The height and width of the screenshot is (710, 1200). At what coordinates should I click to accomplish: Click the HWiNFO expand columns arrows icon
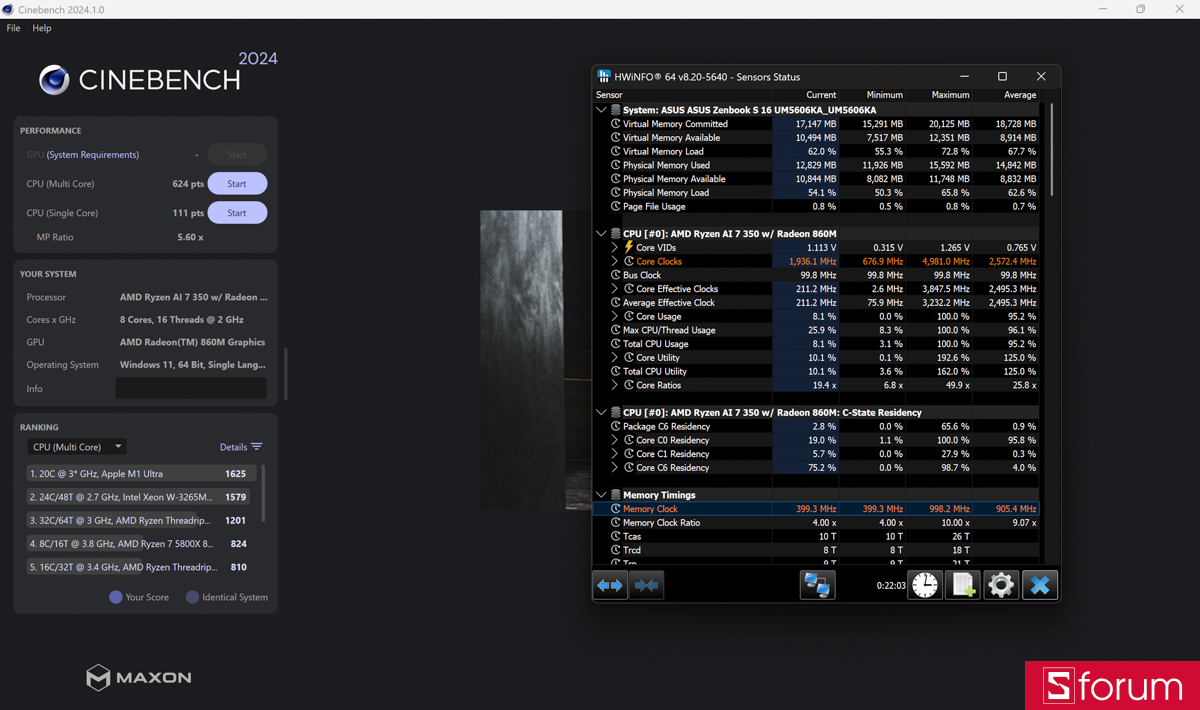point(610,585)
